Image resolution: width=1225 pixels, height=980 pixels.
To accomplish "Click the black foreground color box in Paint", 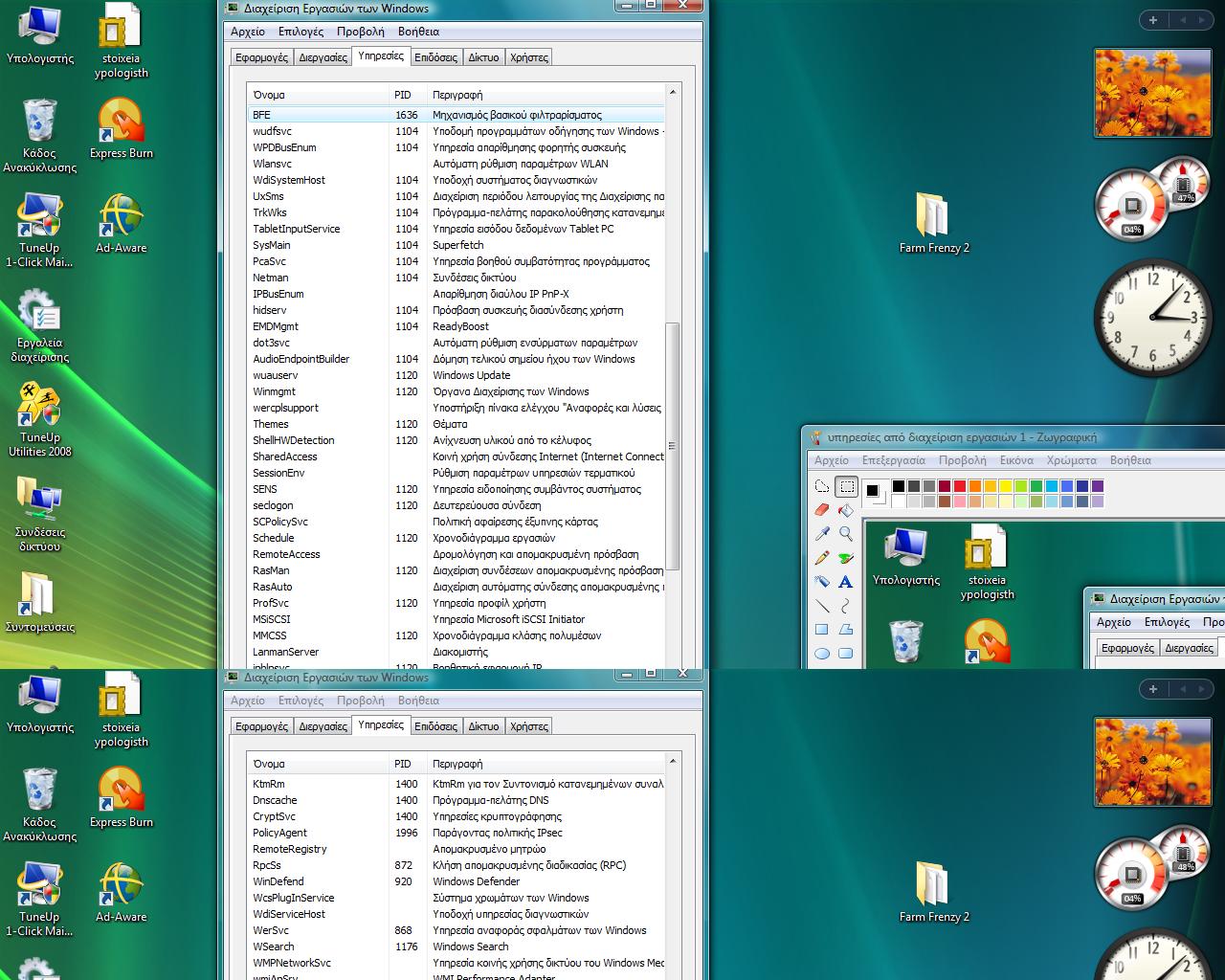I will (872, 491).
